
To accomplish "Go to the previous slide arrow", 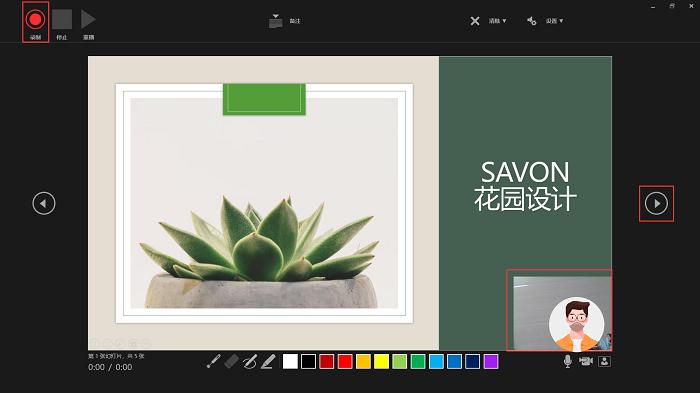I will [44, 204].
